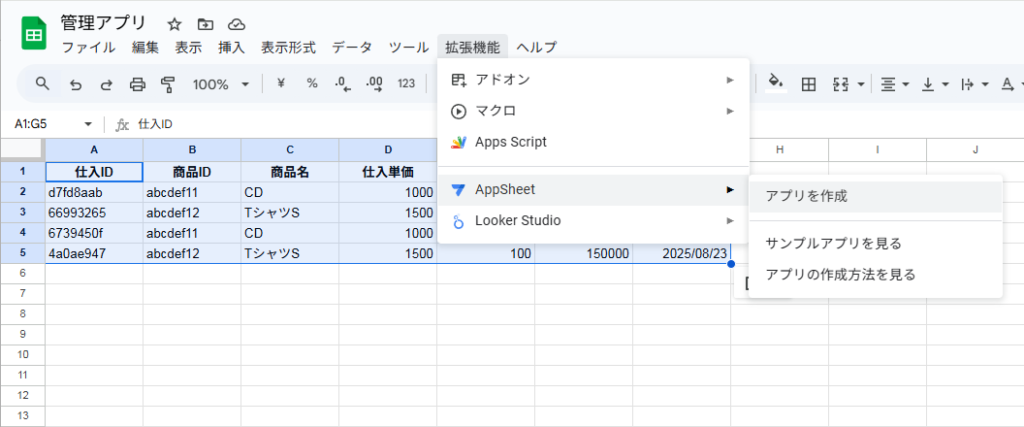Select cell containing d7fd8aab
This screenshot has width=1024, height=427.
tap(94, 192)
